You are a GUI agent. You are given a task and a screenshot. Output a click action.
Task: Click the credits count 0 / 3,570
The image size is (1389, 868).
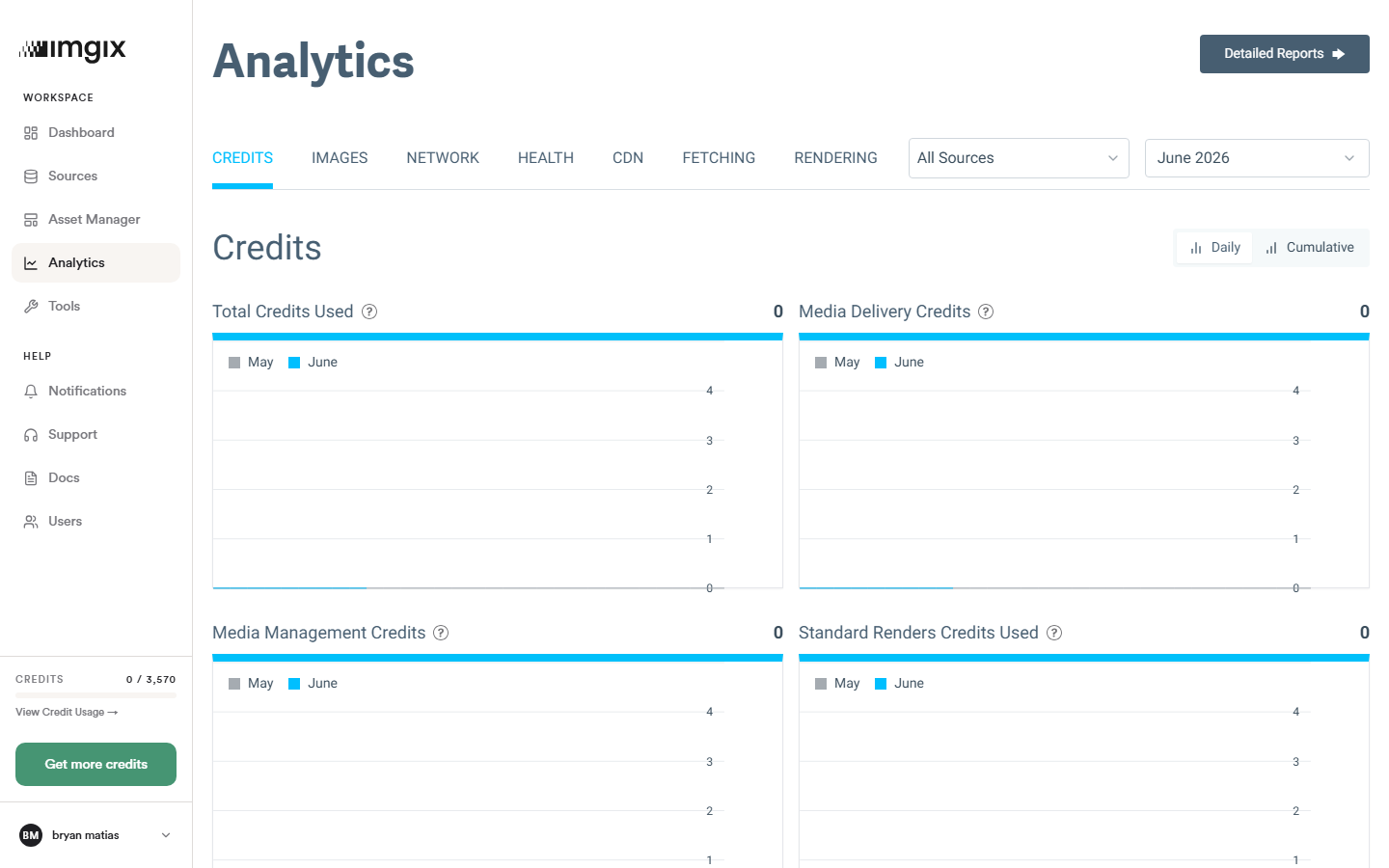(x=150, y=680)
